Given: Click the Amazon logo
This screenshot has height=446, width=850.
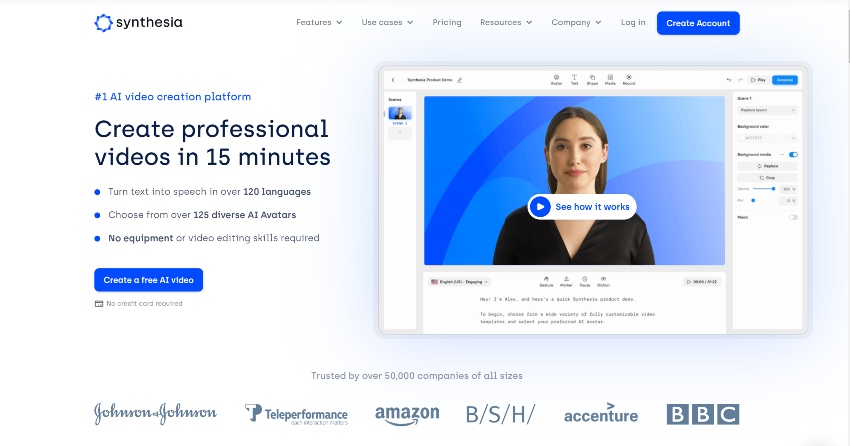Looking at the screenshot, I should click(407, 415).
